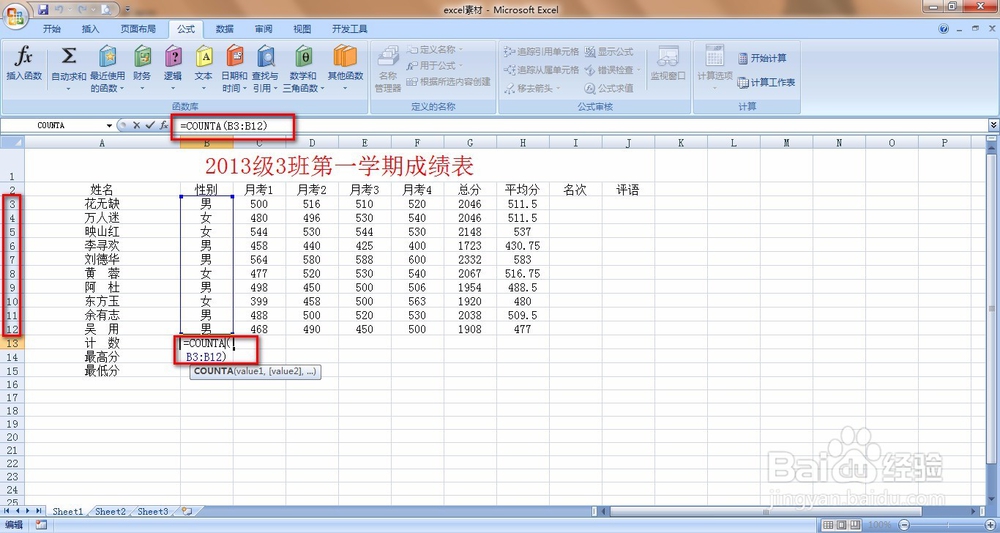Open the 日期和时间 functions book icon
The width and height of the screenshot is (1000, 533).
point(235,56)
